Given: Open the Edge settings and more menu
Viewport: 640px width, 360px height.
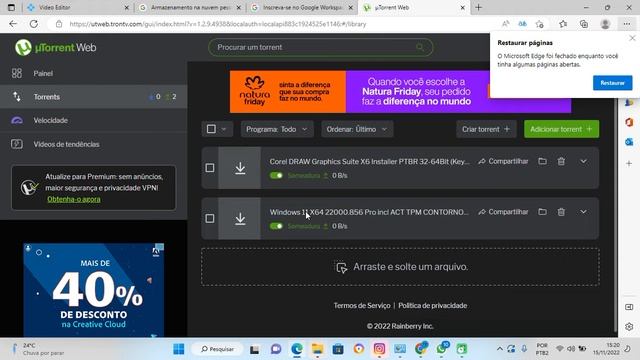Looking at the screenshot, I should pos(627,24).
